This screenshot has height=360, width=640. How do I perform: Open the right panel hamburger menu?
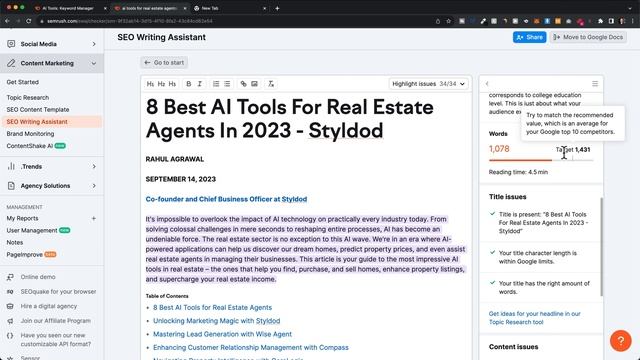(595, 84)
